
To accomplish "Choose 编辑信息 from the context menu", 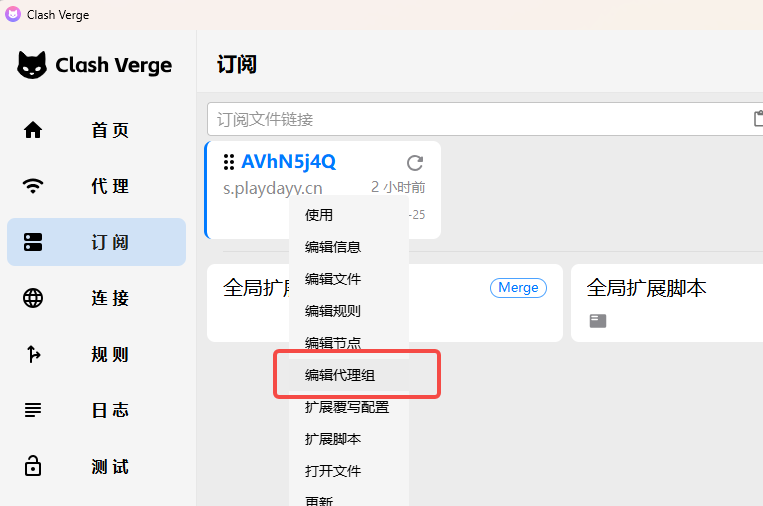I will point(349,247).
